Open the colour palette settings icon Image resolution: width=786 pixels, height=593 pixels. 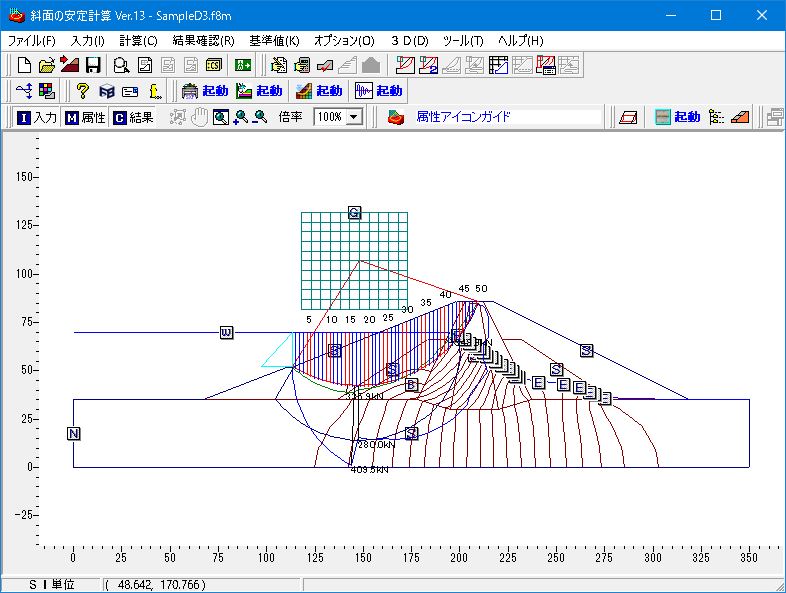(x=47, y=91)
